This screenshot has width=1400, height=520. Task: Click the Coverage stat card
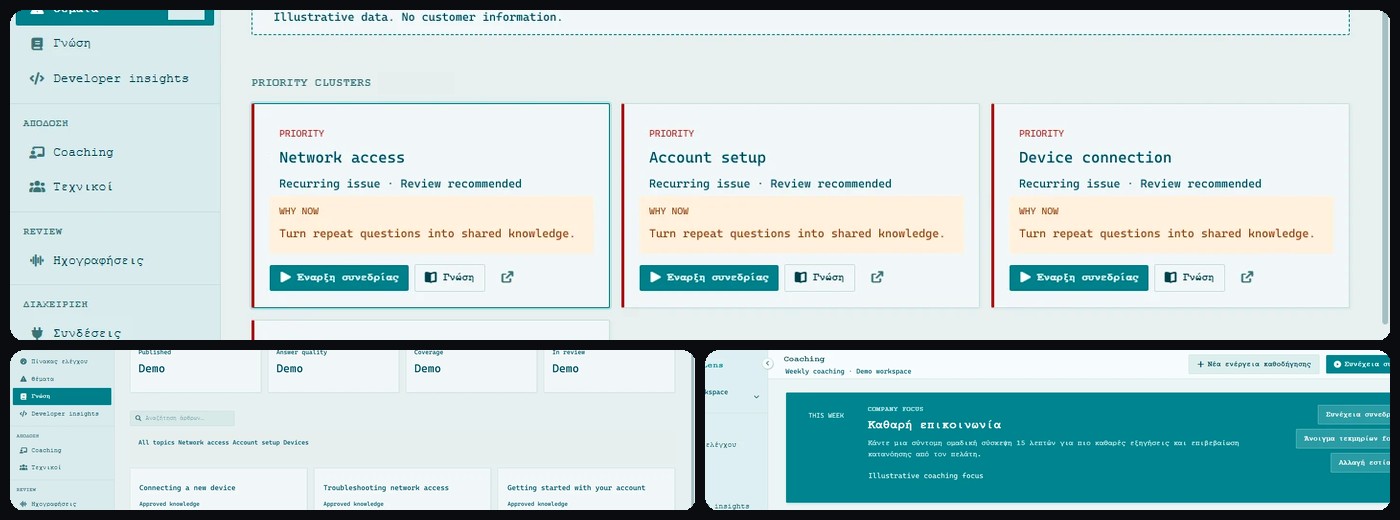point(471,370)
